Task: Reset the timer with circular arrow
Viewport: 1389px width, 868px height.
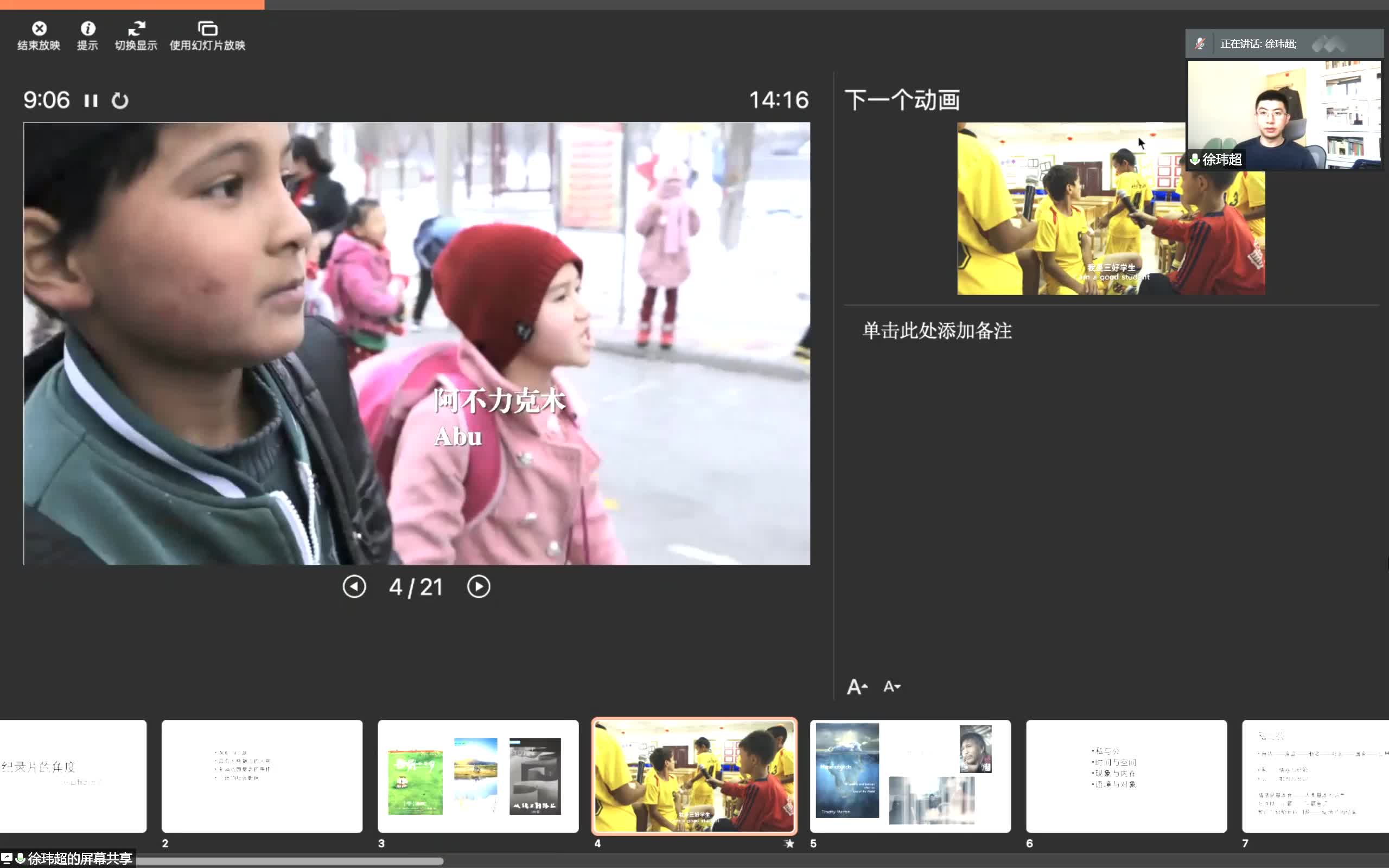Action: click(120, 101)
